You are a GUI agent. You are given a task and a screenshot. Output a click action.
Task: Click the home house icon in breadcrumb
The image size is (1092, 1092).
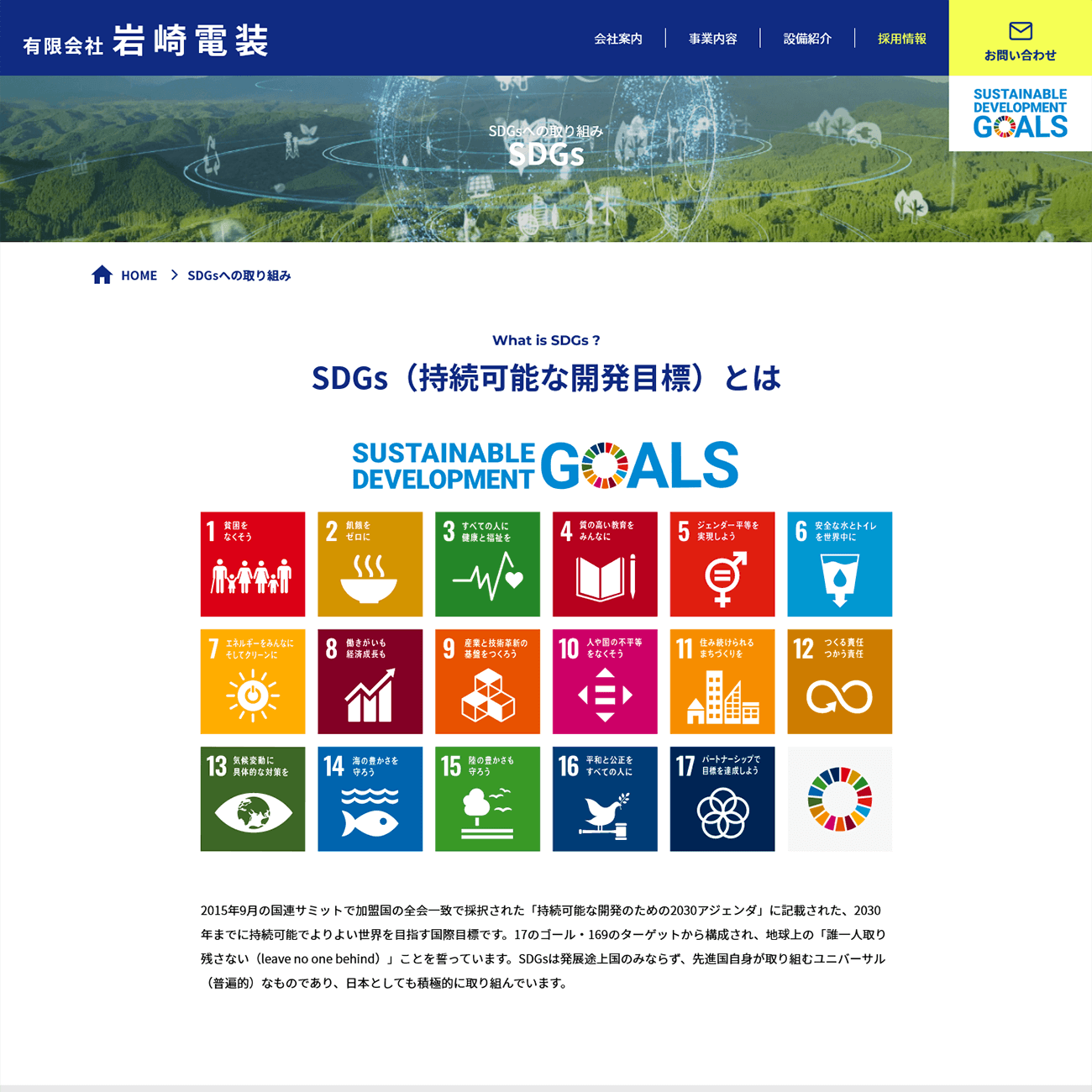[102, 275]
